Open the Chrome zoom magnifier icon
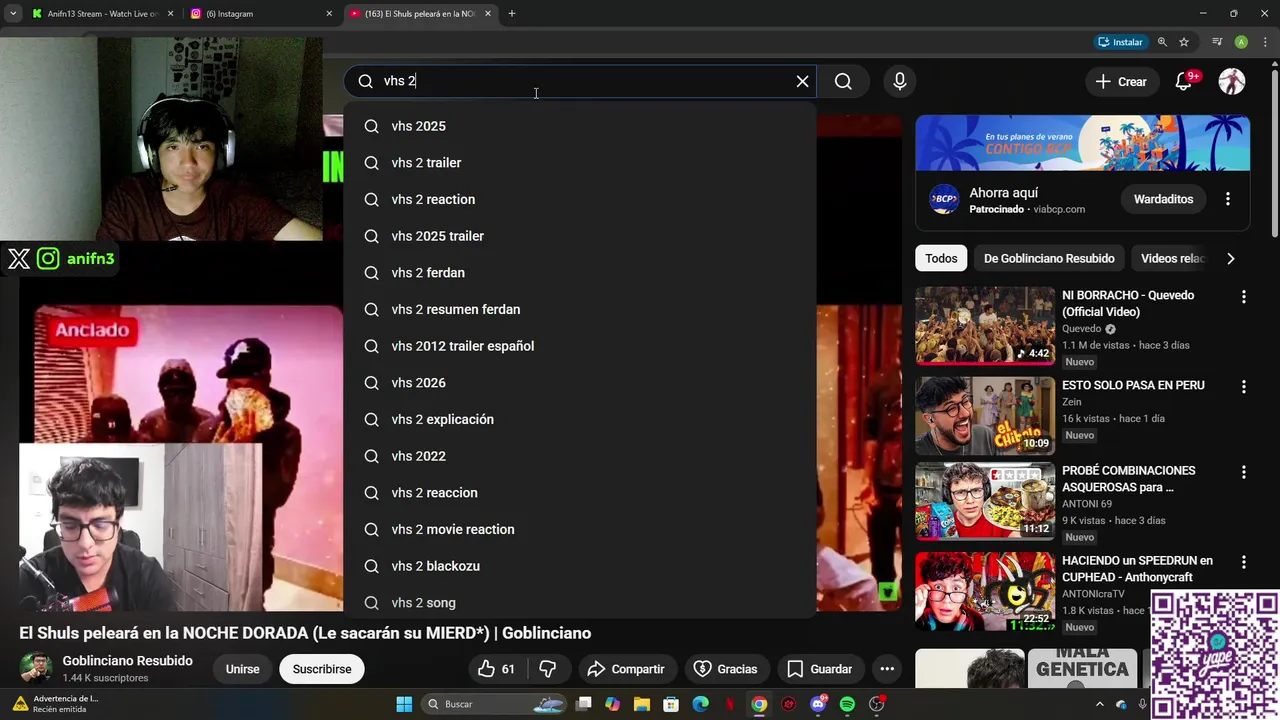The image size is (1280, 720). [x=1162, y=42]
